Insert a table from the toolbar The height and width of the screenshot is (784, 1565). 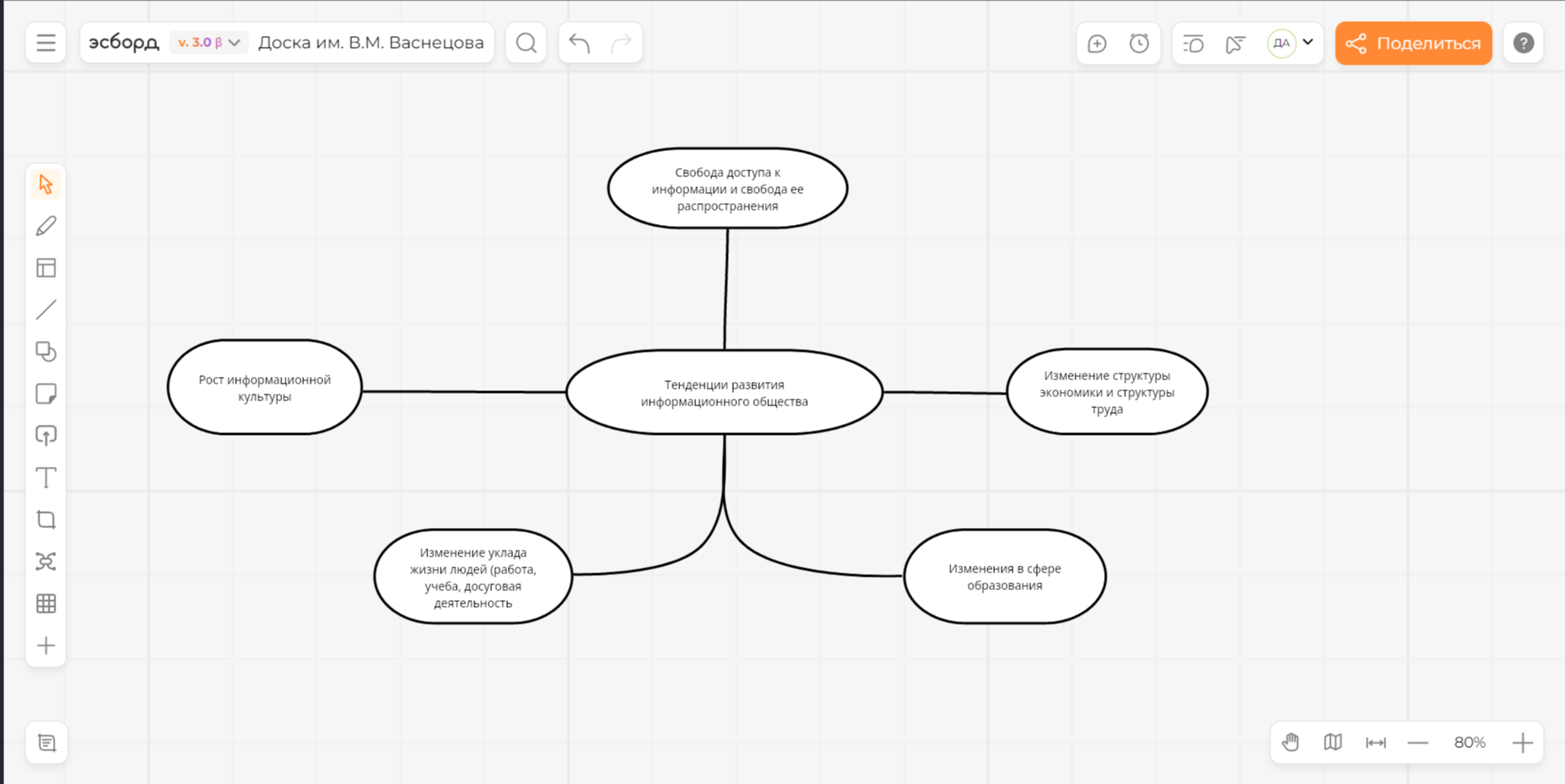click(46, 604)
